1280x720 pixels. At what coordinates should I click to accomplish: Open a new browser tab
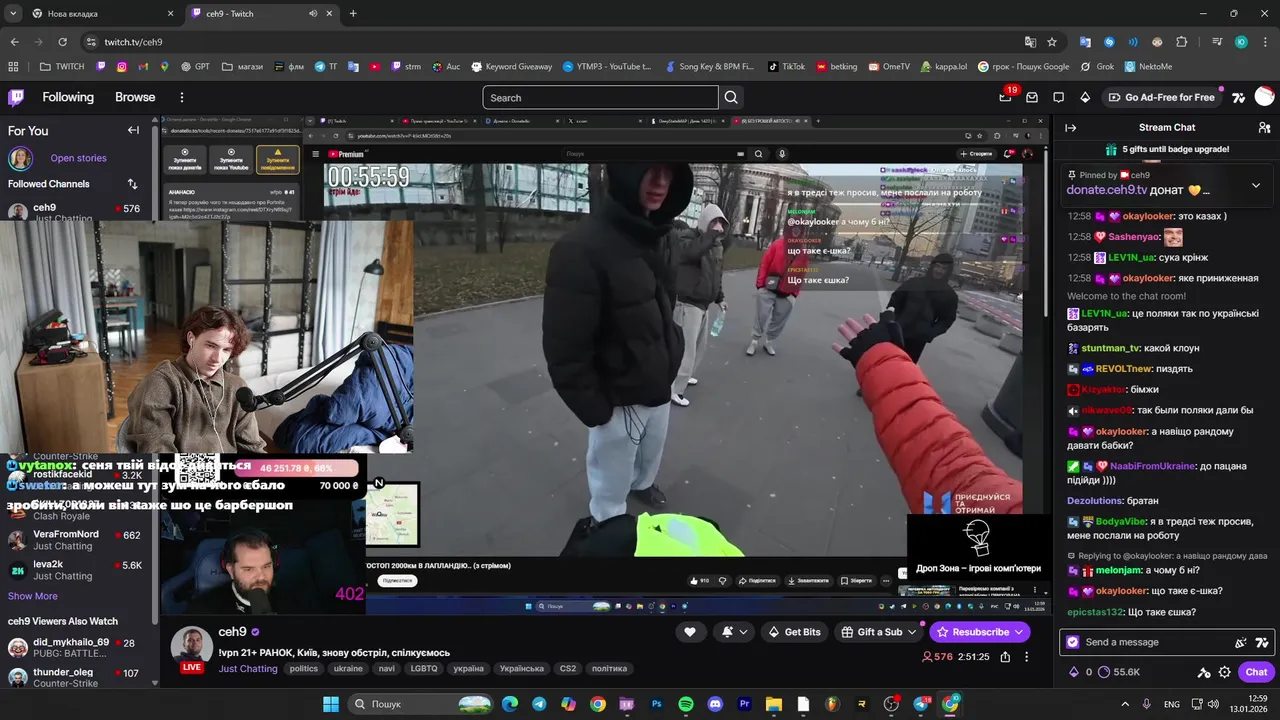click(x=353, y=14)
